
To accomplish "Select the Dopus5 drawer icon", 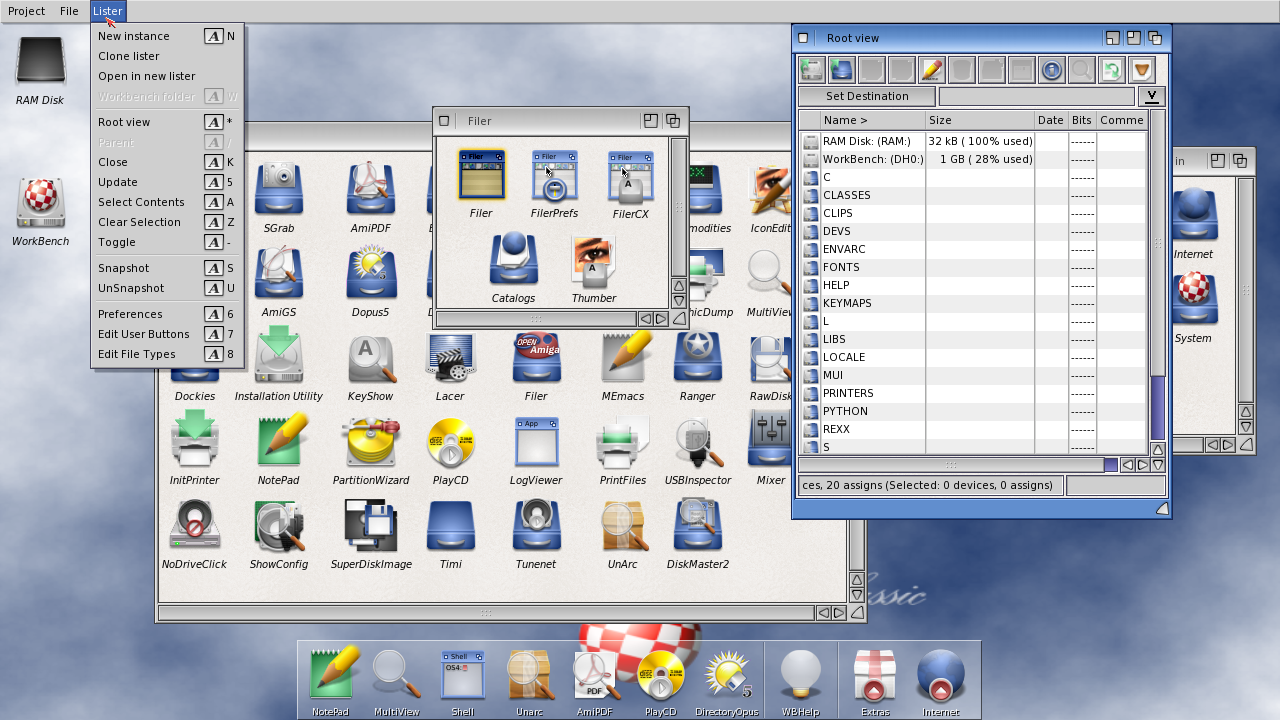I will 371,282.
